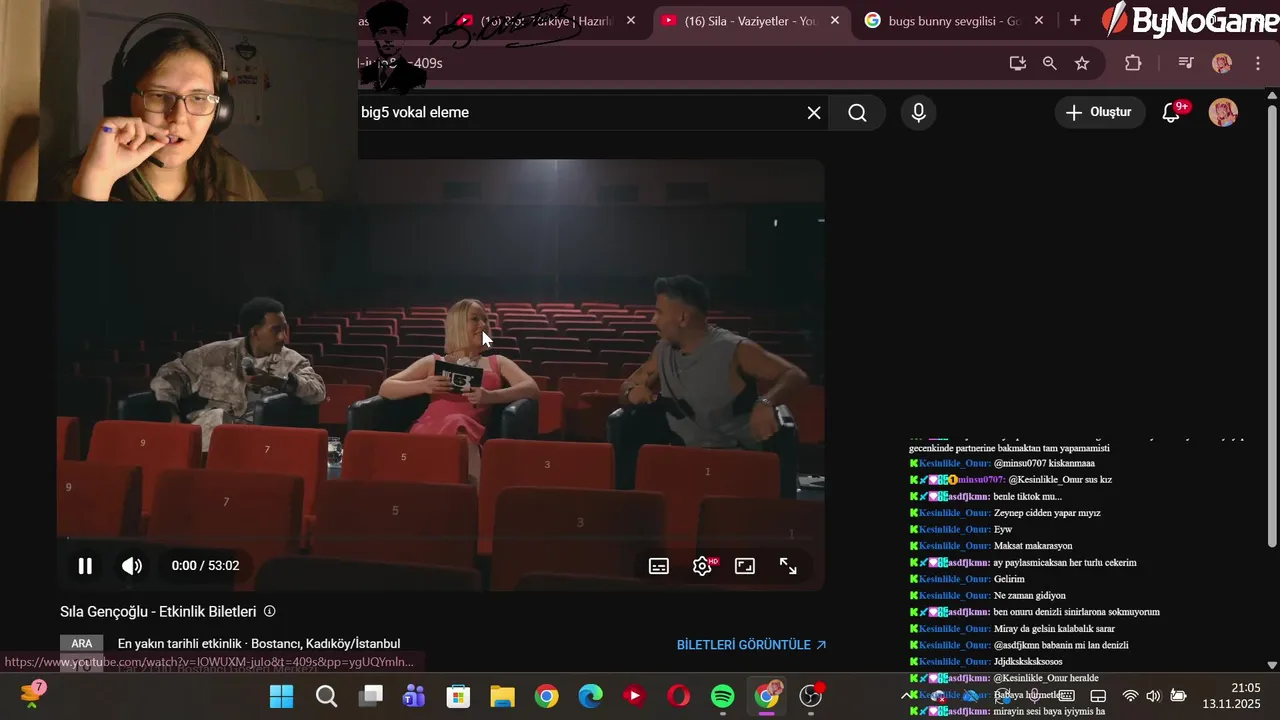Open Microsoft Edge from taskbar
This screenshot has width=1280, height=720.
coord(590,696)
